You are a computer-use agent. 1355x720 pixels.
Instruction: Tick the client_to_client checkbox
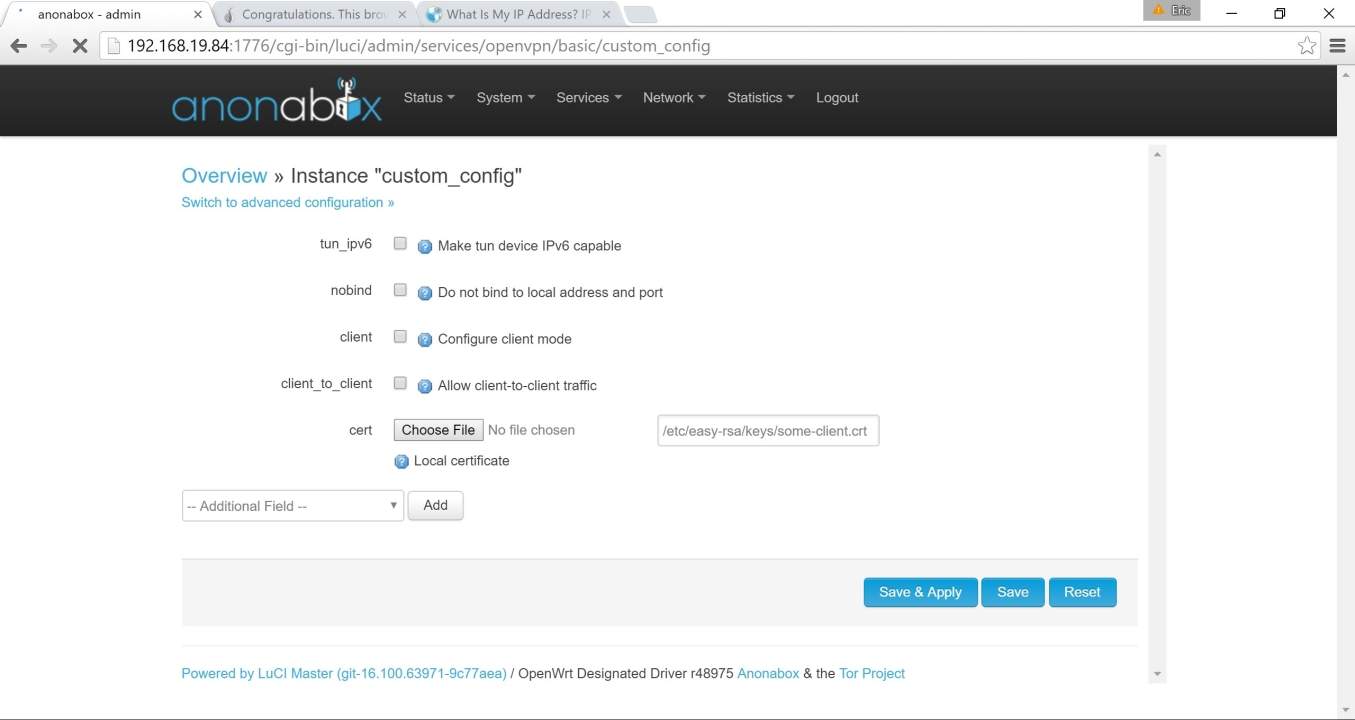click(x=400, y=383)
